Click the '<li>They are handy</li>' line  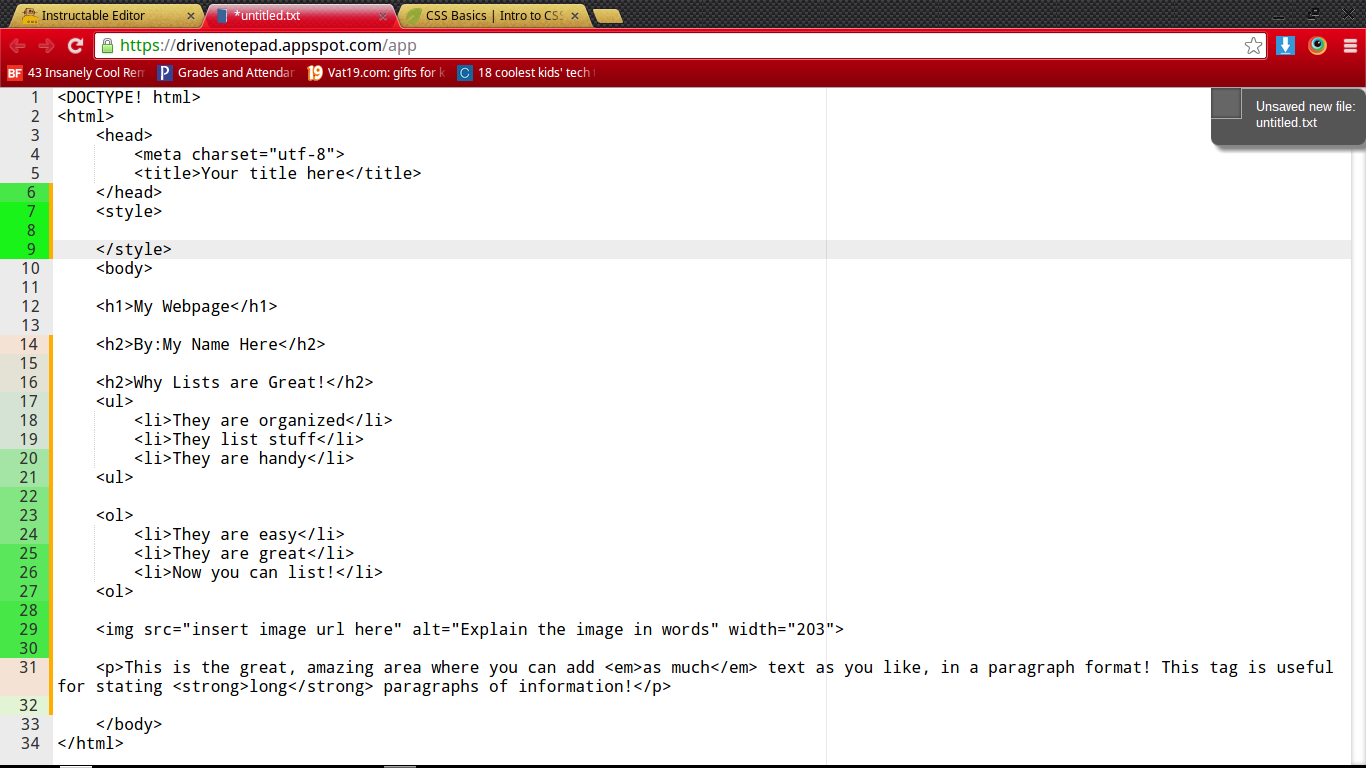pos(244,458)
